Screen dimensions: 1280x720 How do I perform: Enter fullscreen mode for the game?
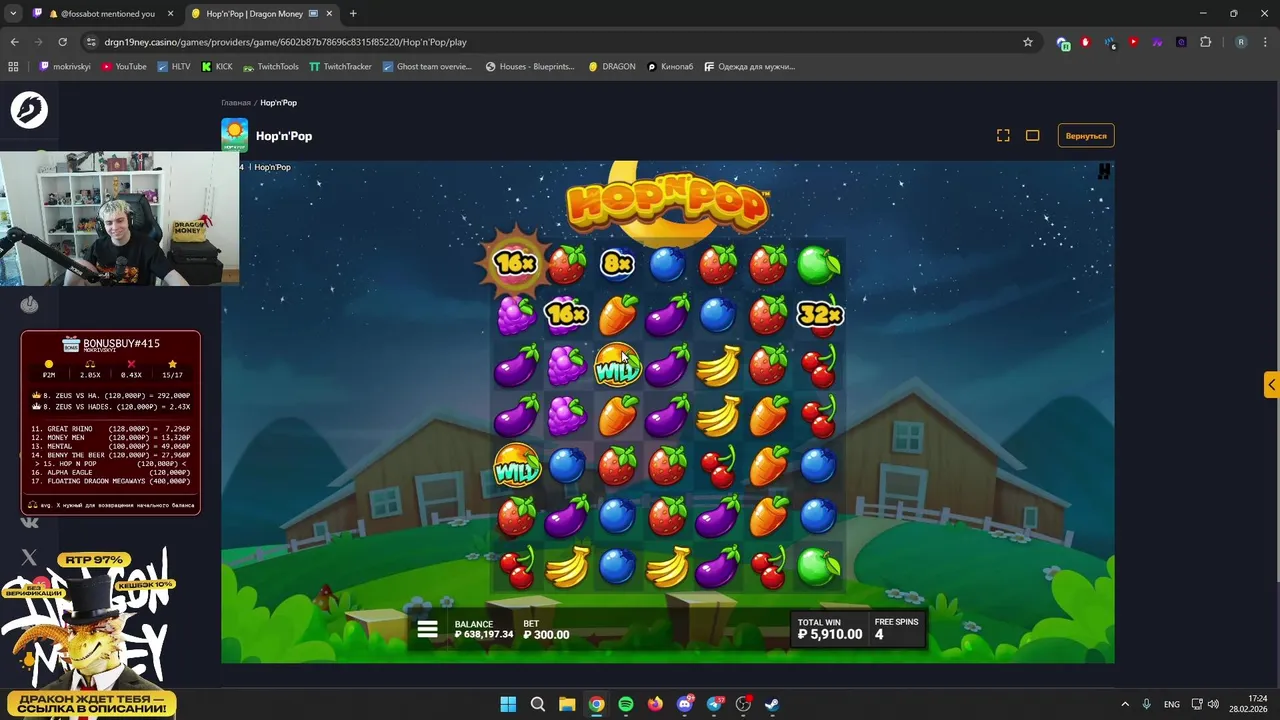(x=1003, y=136)
